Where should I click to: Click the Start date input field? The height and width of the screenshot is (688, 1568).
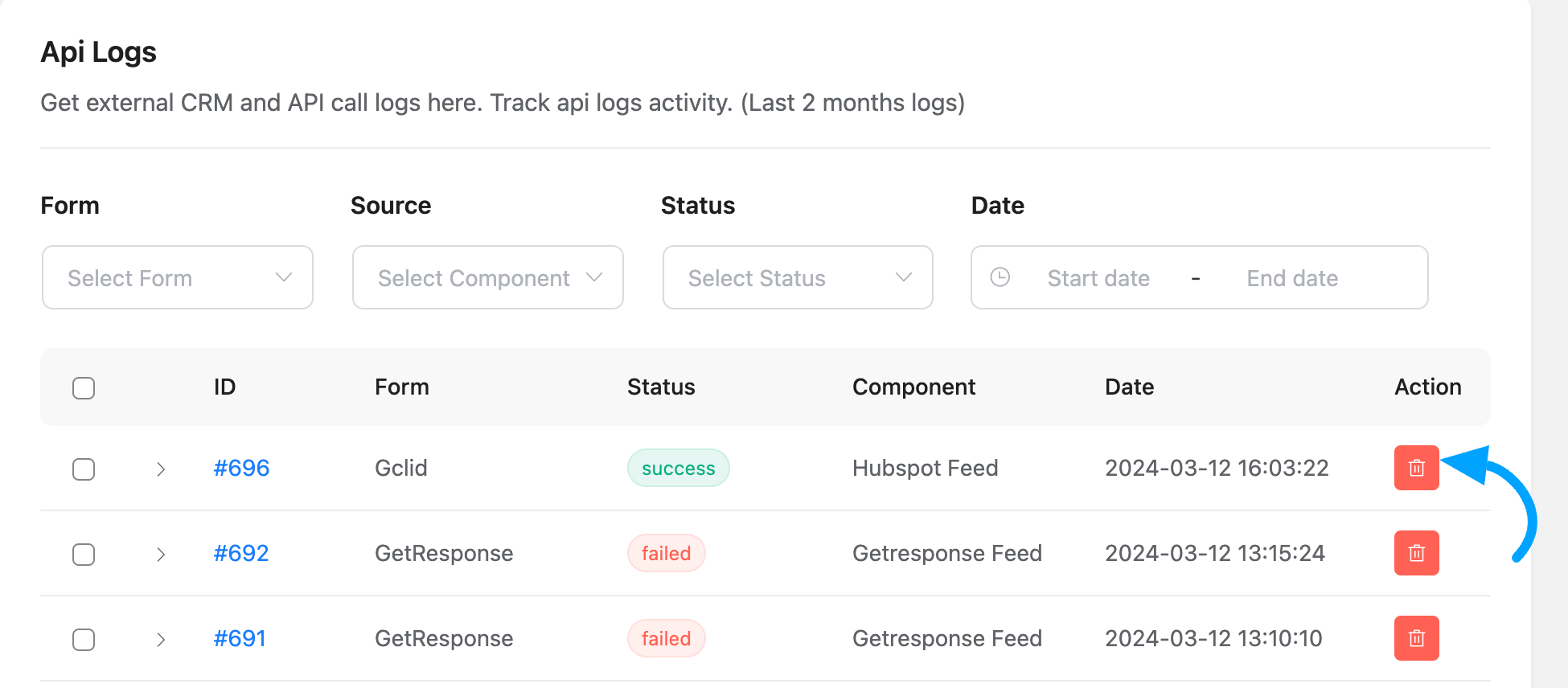click(x=1098, y=278)
